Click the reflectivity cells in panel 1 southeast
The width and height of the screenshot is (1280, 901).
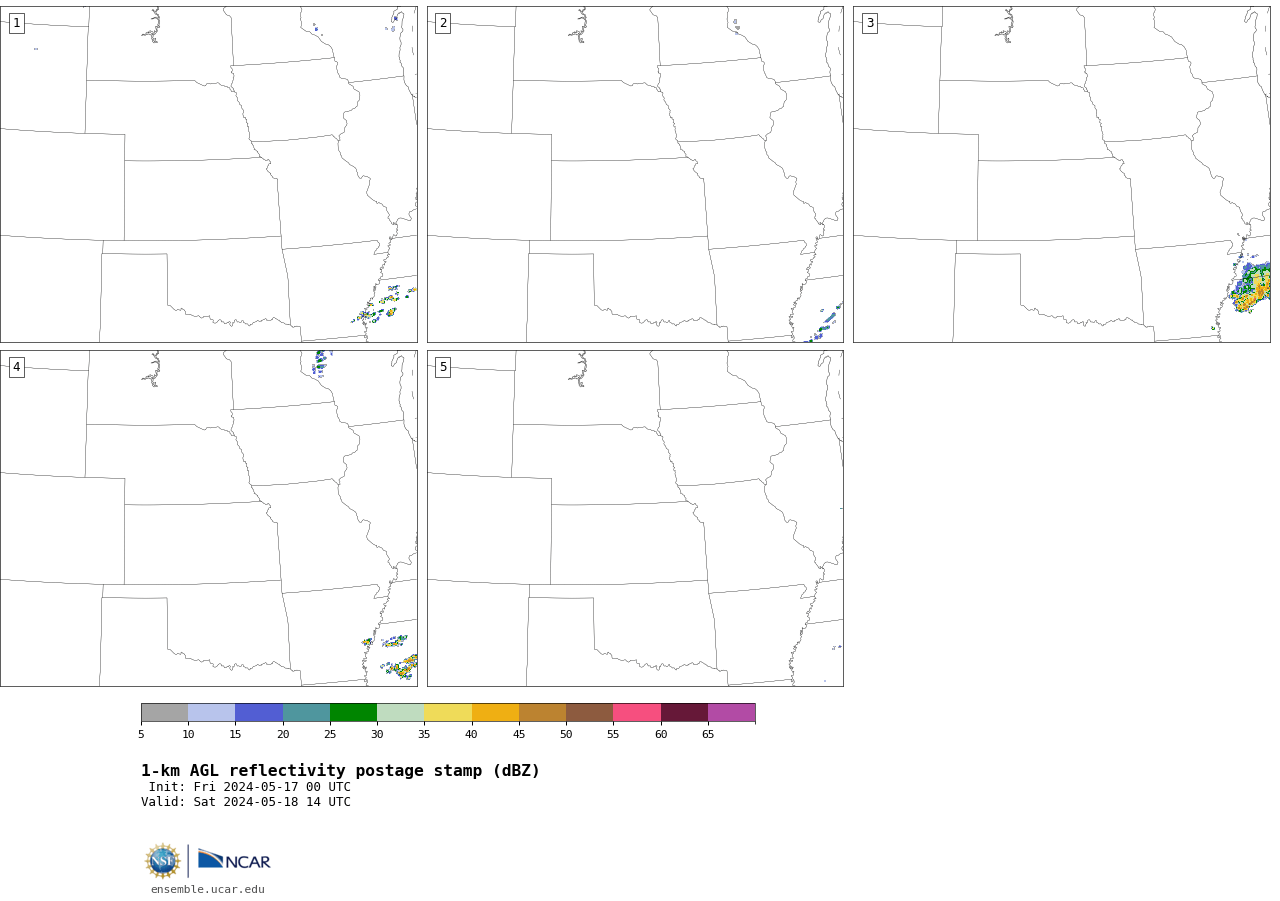click(384, 304)
